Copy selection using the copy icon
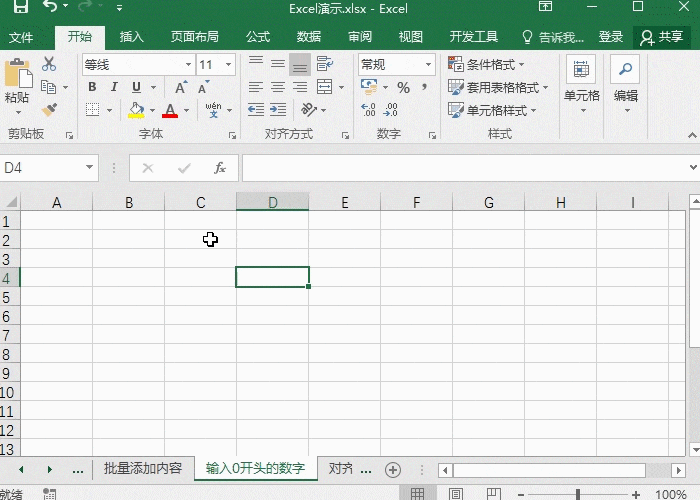Viewport: 700px width, 500px height. tap(49, 87)
